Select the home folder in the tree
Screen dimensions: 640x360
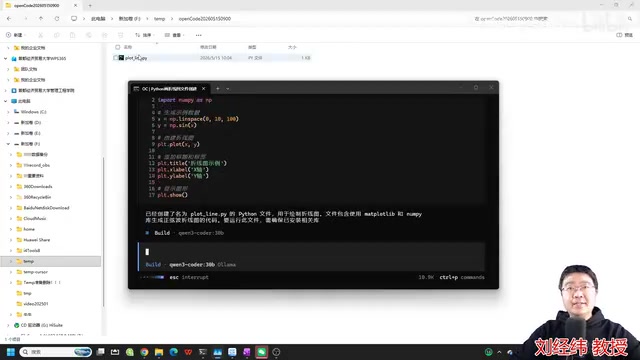[29, 229]
